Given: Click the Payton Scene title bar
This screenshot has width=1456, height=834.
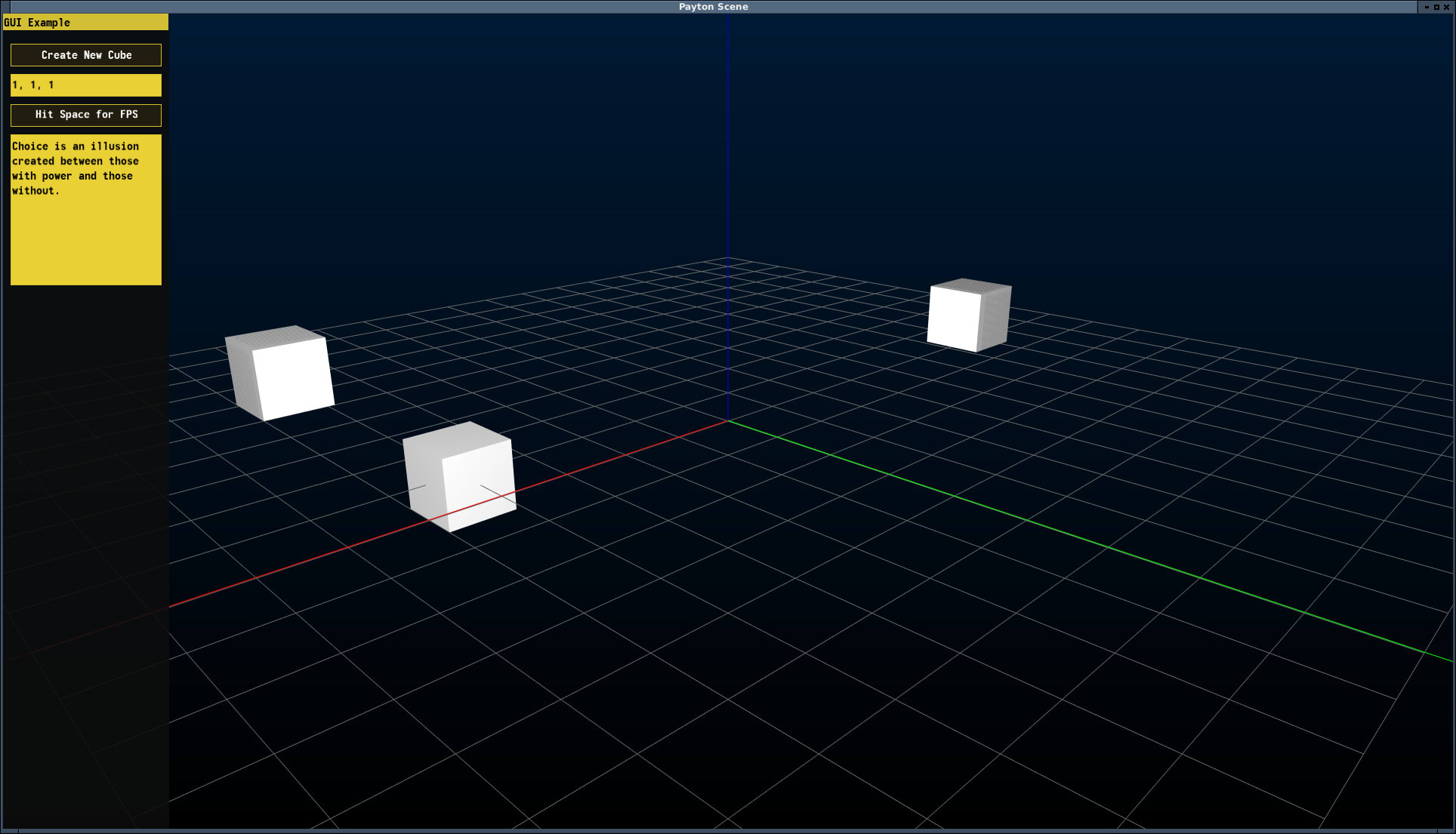Looking at the screenshot, I should pyautogui.click(x=713, y=7).
